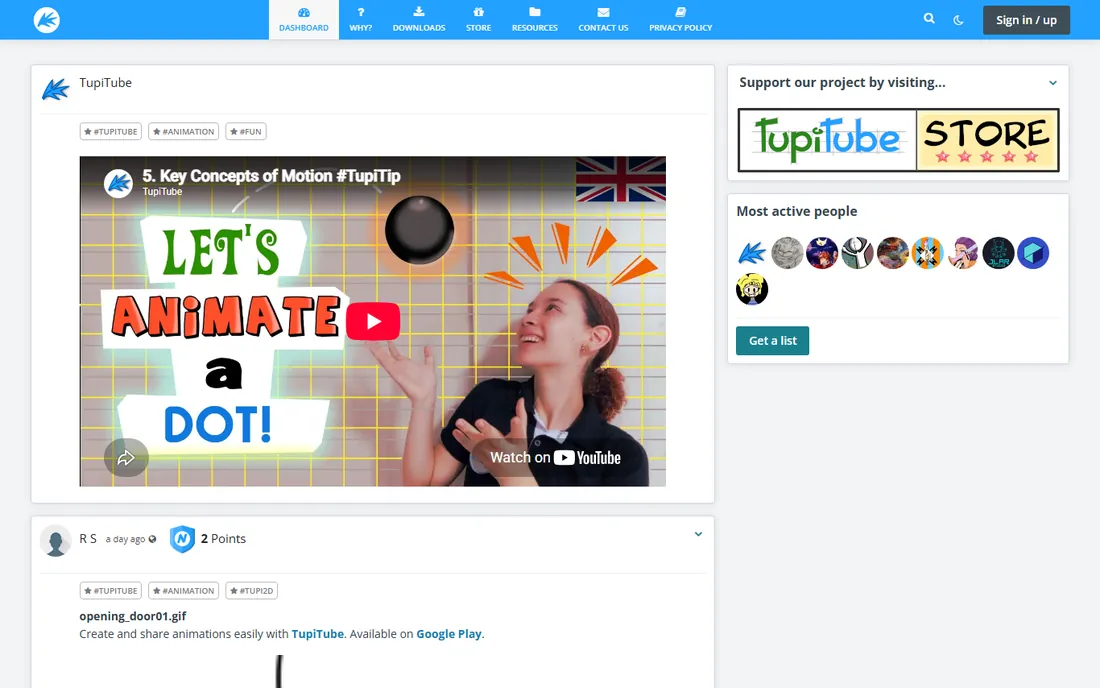Click the video share arrow icon

pos(126,457)
